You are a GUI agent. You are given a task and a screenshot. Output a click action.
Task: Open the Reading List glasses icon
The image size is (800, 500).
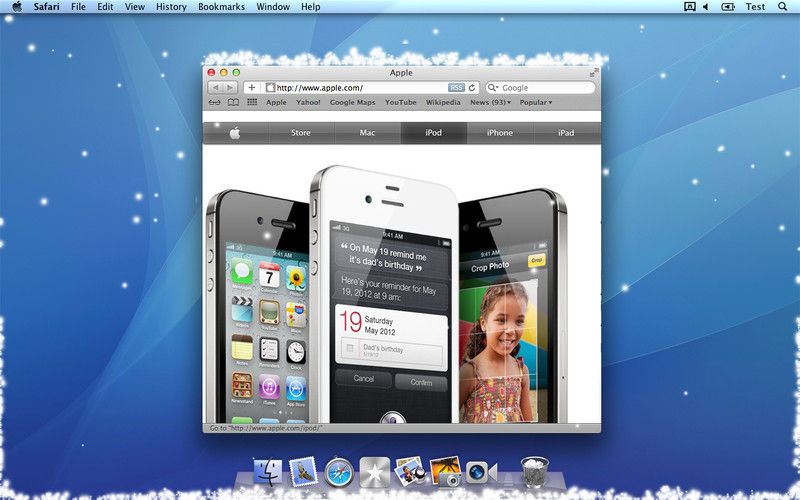point(214,103)
